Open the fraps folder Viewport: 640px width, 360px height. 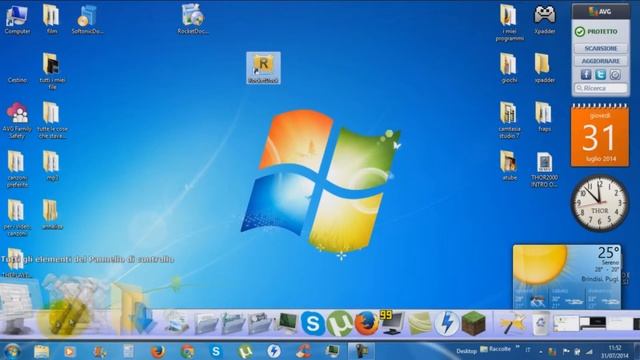pos(544,117)
